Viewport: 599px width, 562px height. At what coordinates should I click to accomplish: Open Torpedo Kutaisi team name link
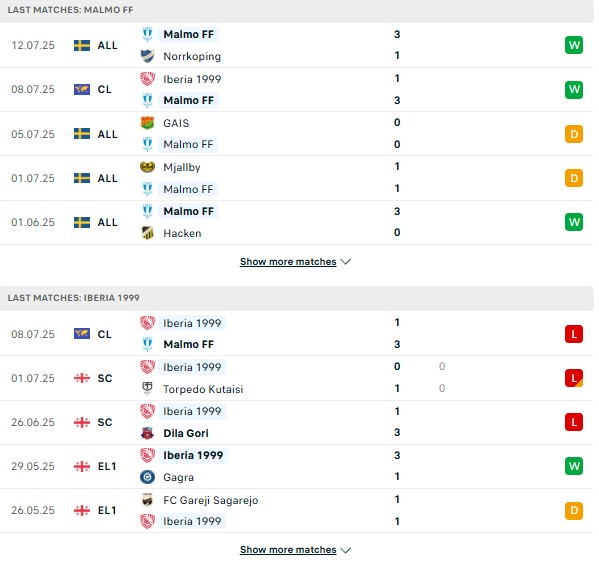pos(203,389)
